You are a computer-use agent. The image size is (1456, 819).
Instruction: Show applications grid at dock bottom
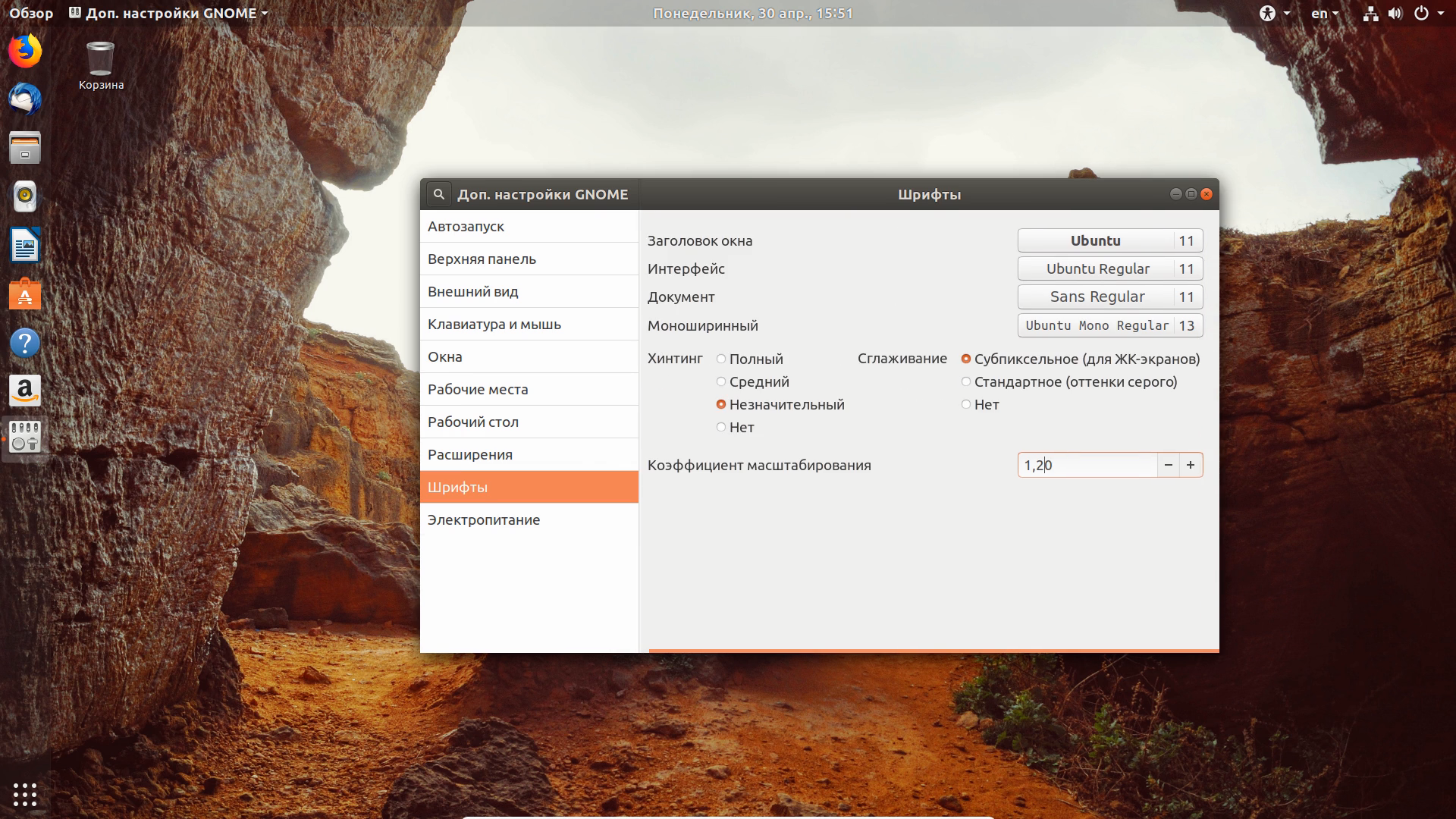25,794
